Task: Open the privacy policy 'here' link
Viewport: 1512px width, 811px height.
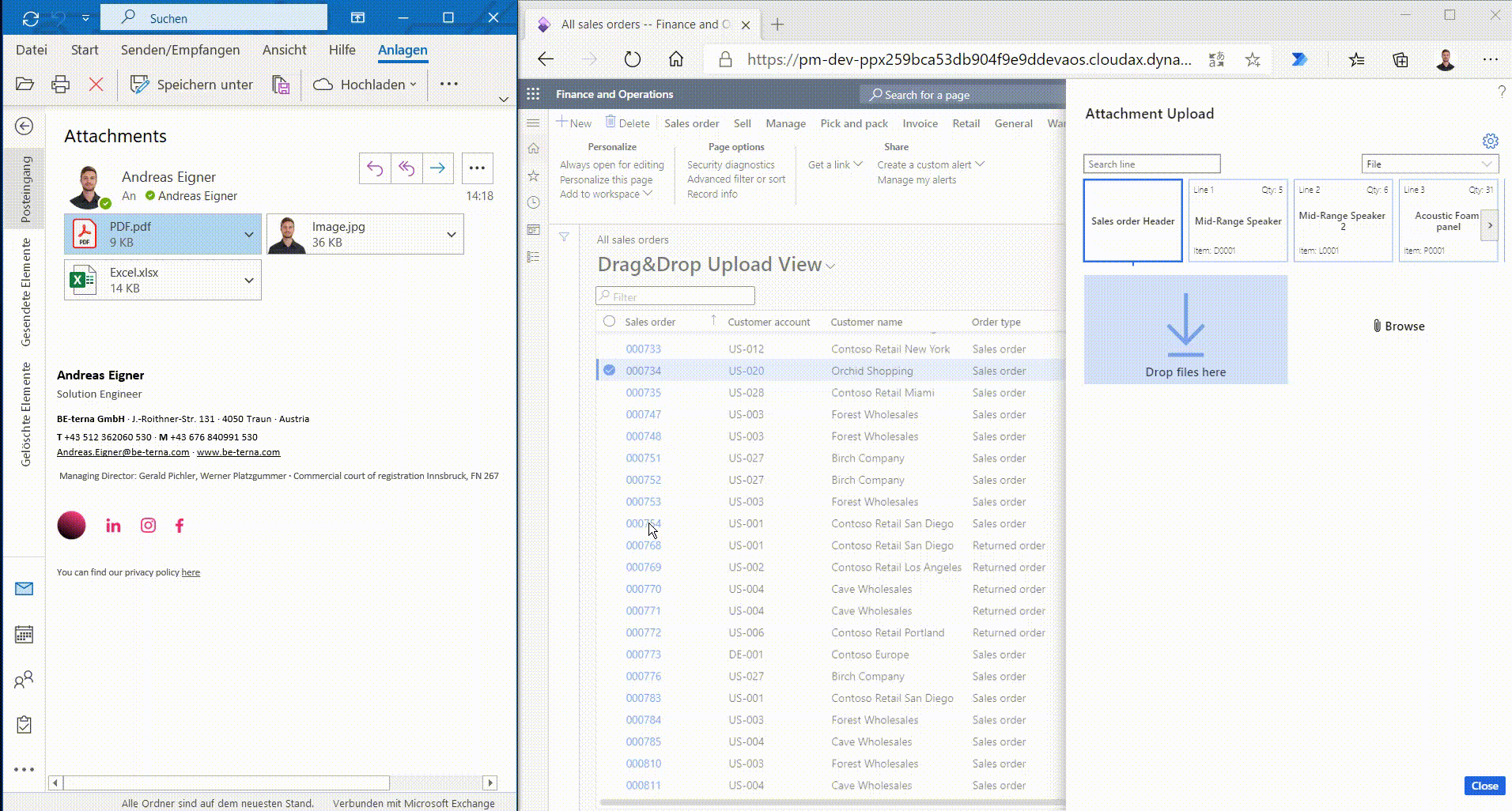Action: 191,572
